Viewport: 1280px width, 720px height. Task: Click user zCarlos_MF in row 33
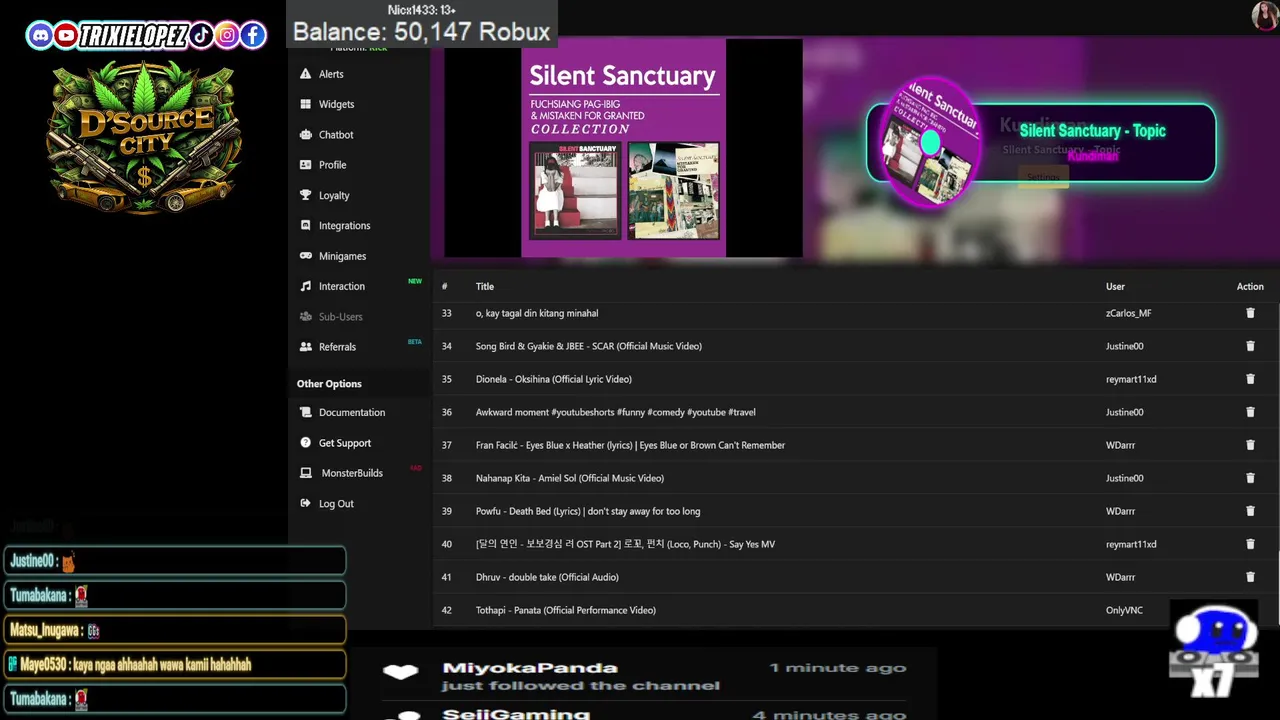pyautogui.click(x=1128, y=313)
